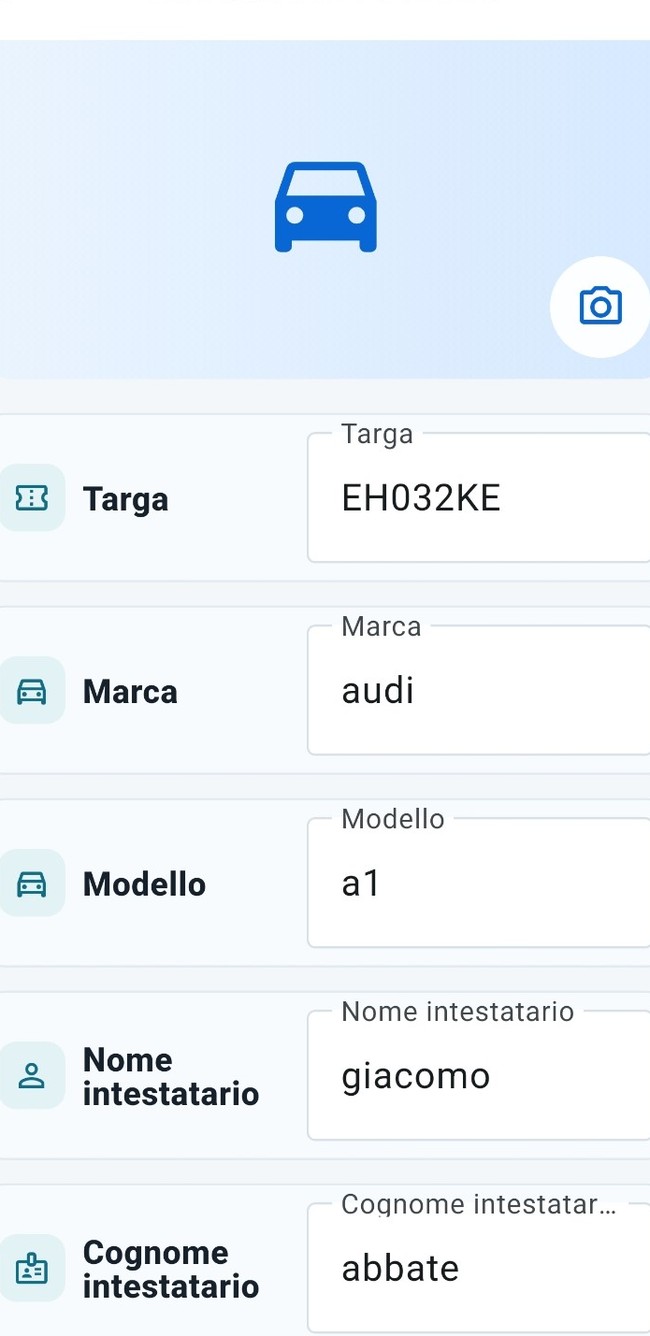The height and width of the screenshot is (1336, 650).
Task: Tap the light blue vehicle header banner
Action: [x=325, y=209]
